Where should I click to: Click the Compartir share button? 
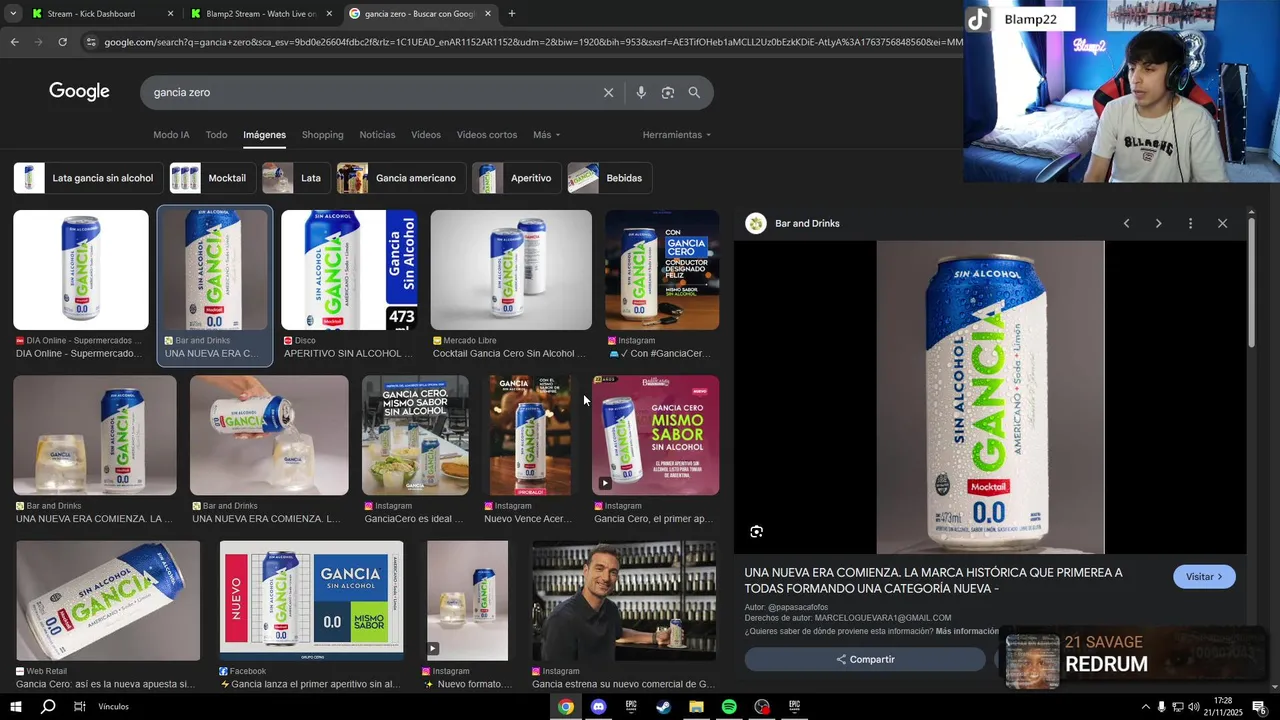pyautogui.click(x=865, y=660)
